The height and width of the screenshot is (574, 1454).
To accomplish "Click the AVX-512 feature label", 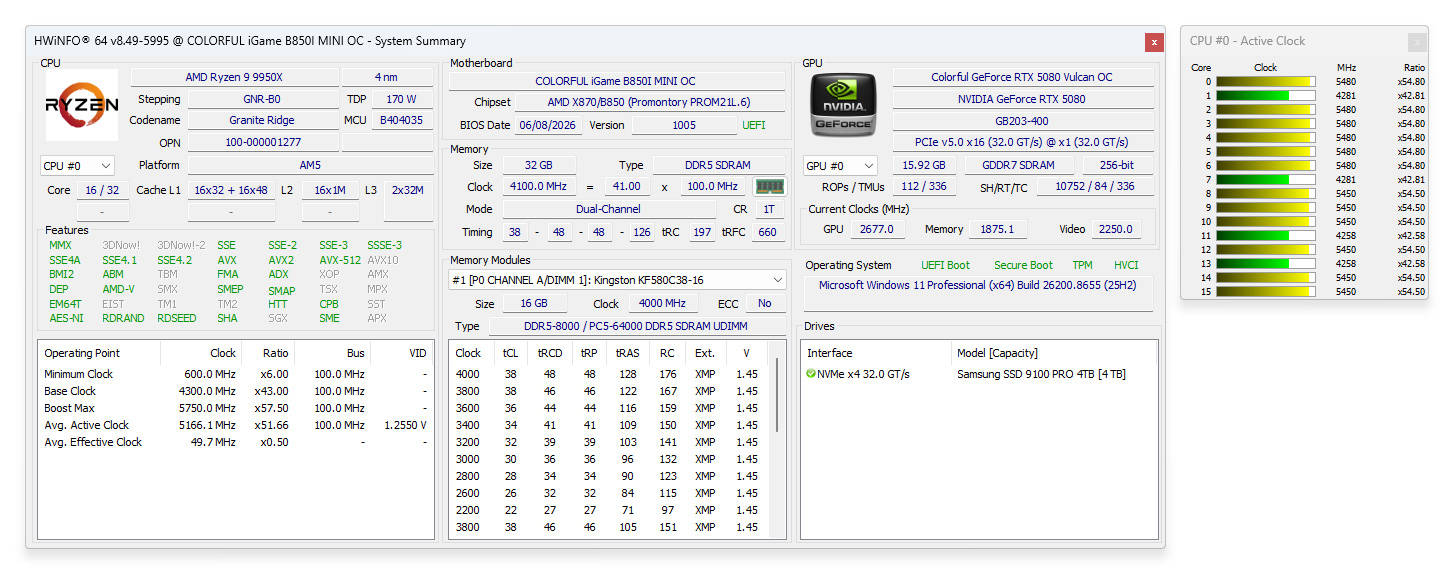I will (340, 260).
